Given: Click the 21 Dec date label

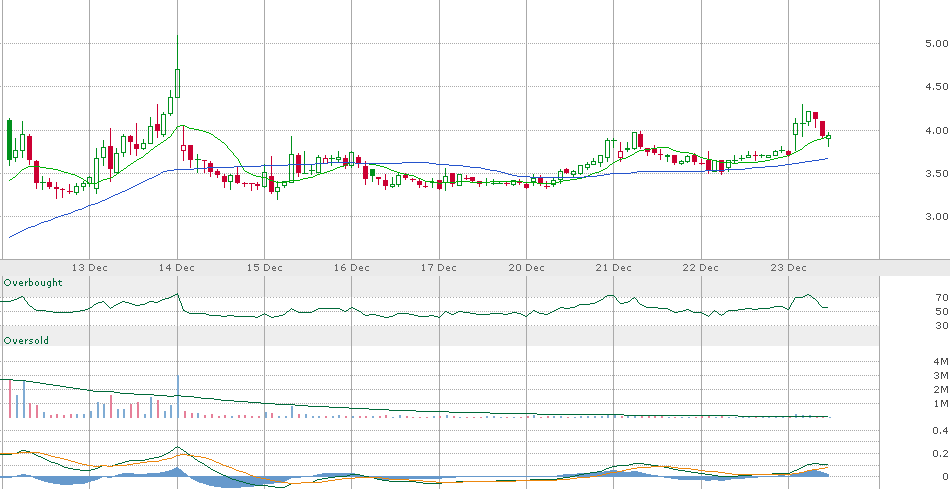Looking at the screenshot, I should 614,267.
